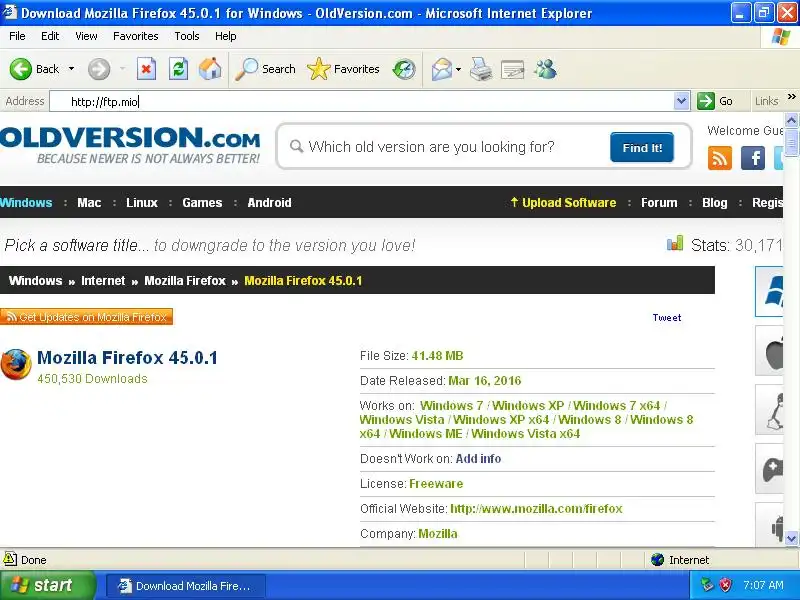This screenshot has height=600, width=800.
Task: Click the OldVersion.com logo
Action: [130, 144]
